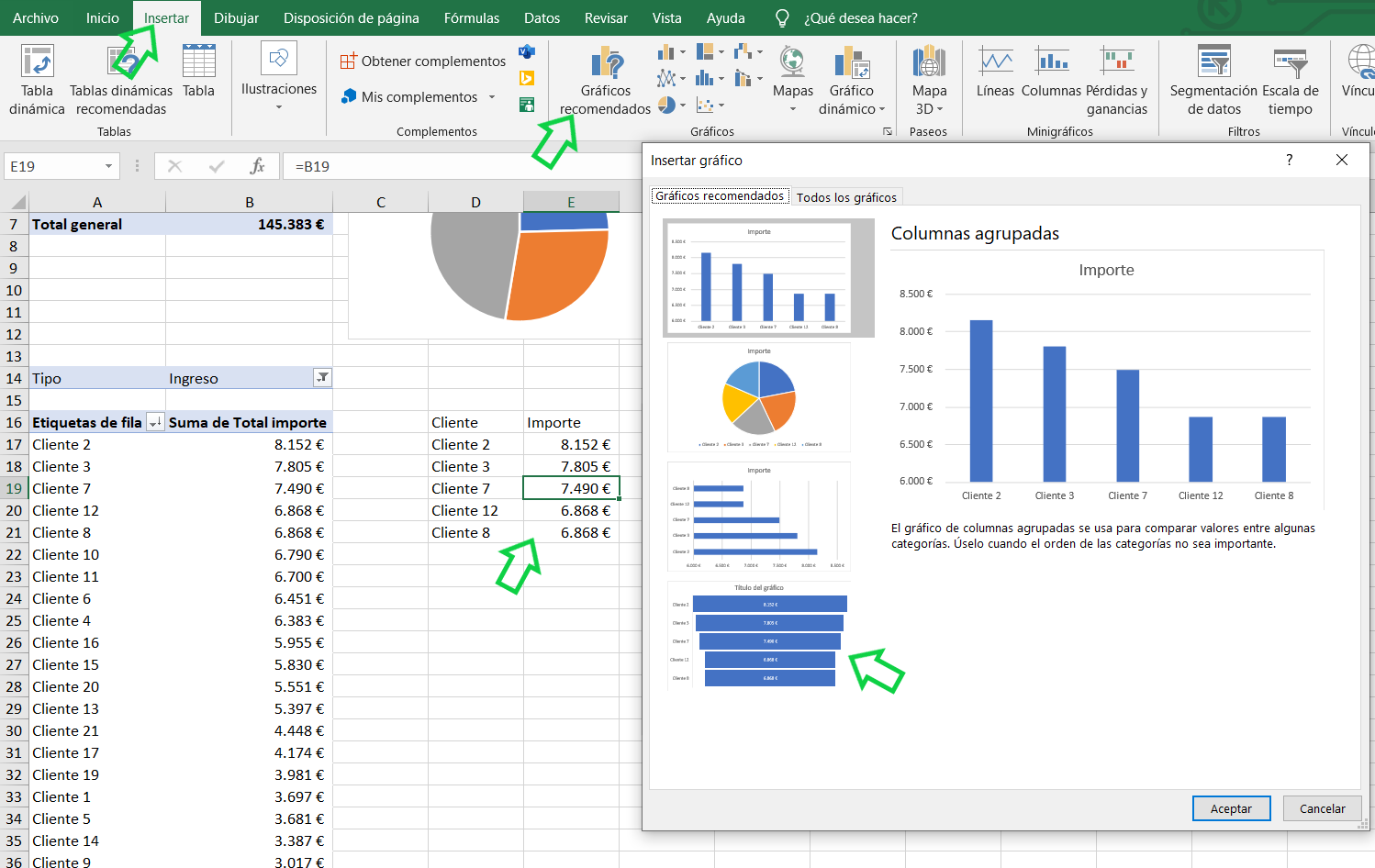Expand the Name Box dropdown

pos(108,166)
